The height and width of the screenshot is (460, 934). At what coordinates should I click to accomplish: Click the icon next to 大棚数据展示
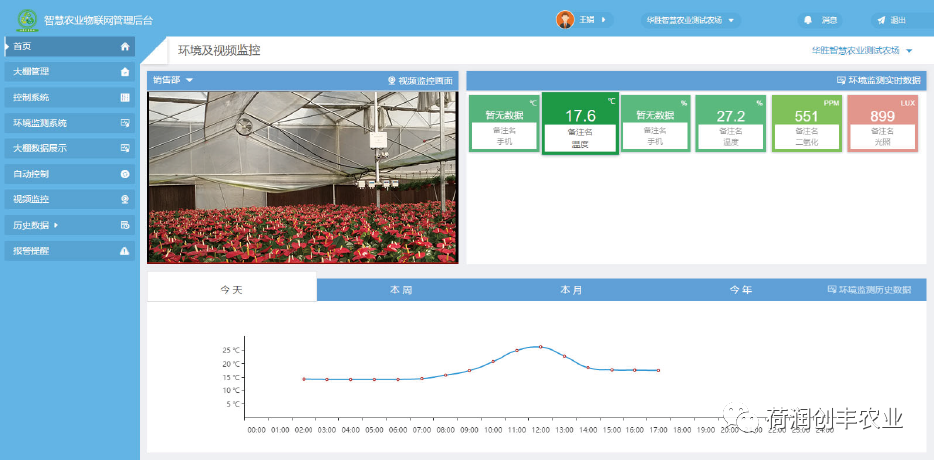pos(125,148)
